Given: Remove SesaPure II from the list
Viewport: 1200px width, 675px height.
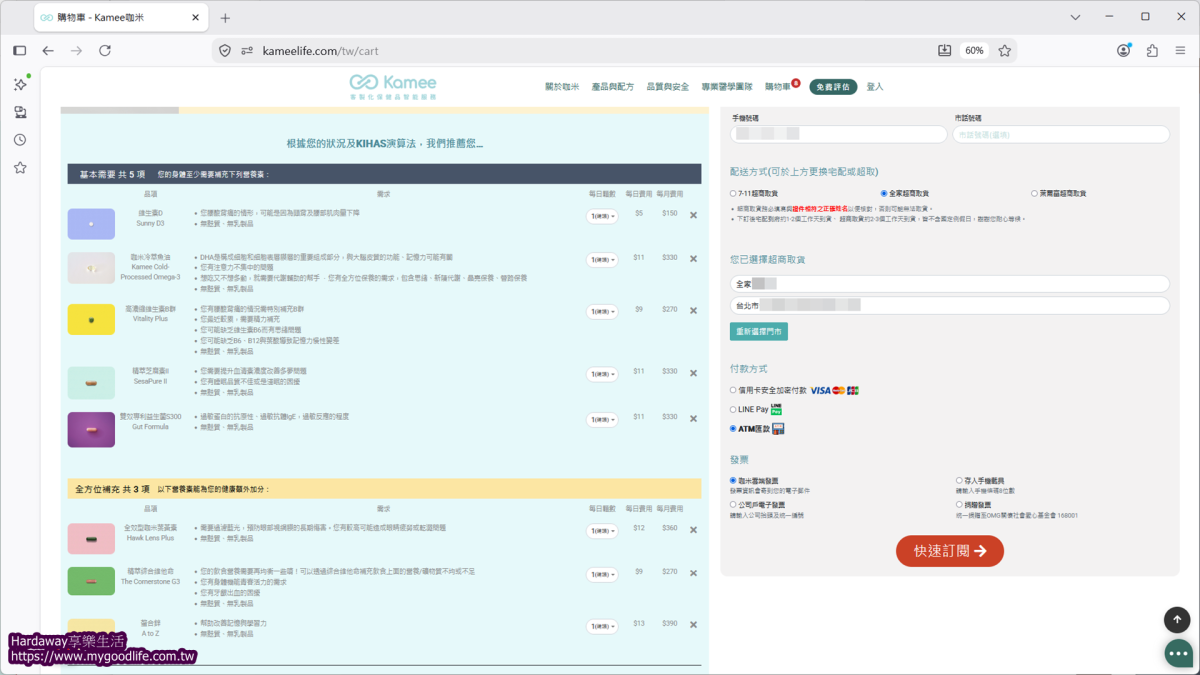Looking at the screenshot, I should click(x=693, y=372).
